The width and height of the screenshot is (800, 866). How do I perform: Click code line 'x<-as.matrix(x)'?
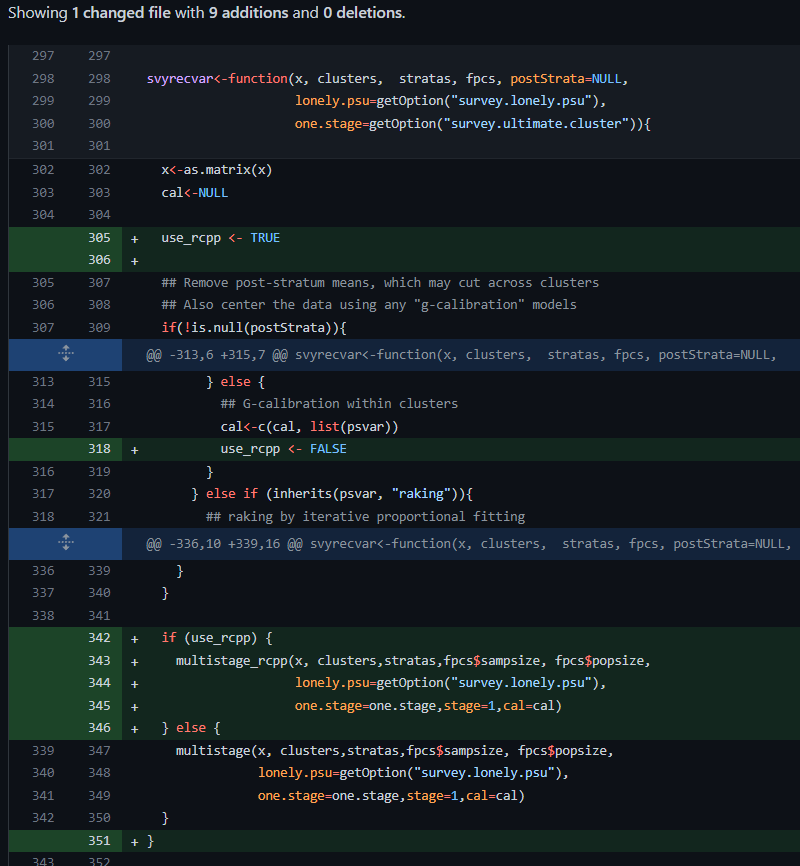(217, 170)
